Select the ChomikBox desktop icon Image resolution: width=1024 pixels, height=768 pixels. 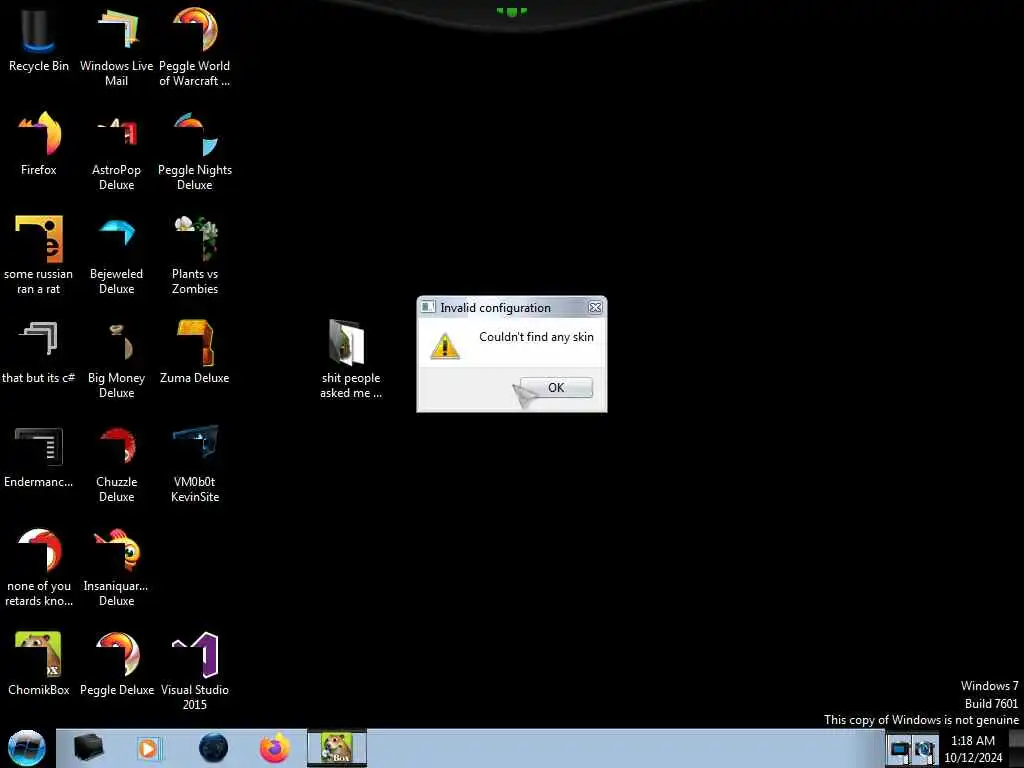click(39, 664)
